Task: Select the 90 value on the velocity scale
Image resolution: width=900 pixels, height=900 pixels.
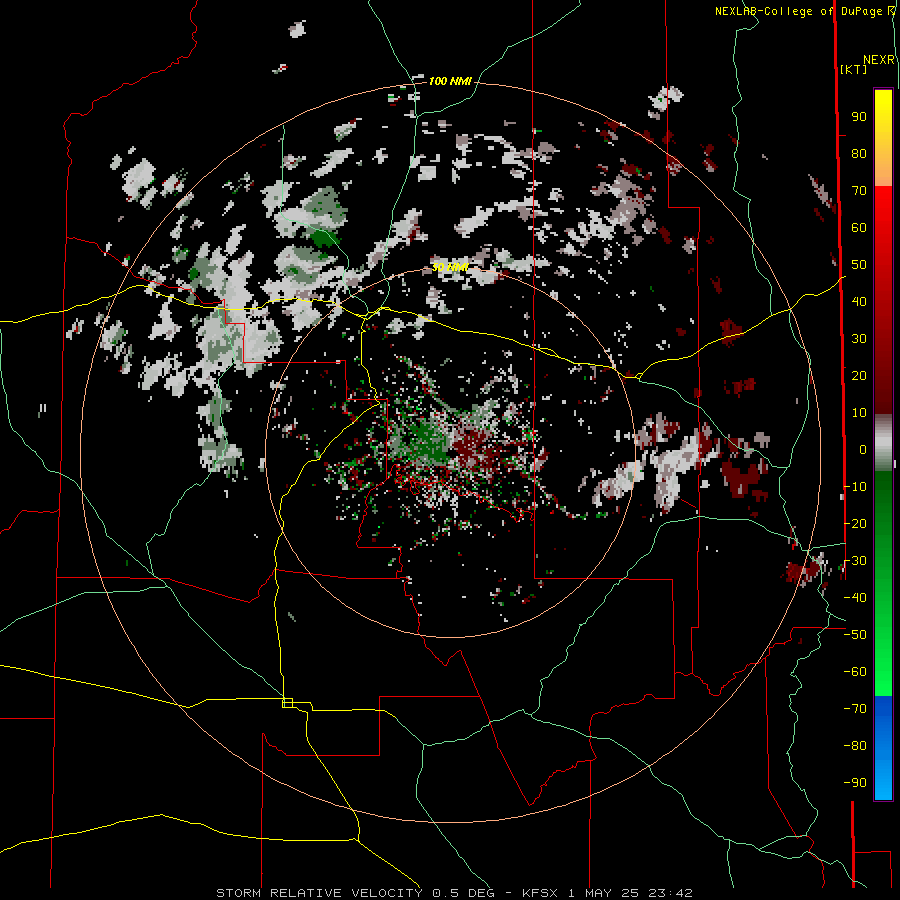Action: [x=859, y=117]
